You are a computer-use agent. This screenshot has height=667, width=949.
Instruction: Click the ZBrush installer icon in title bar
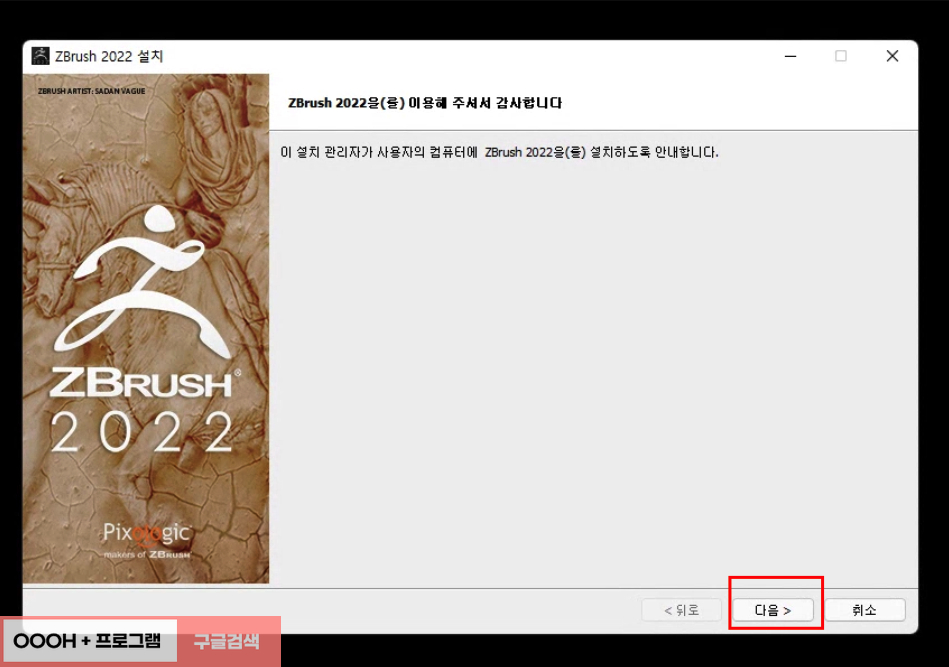41,56
